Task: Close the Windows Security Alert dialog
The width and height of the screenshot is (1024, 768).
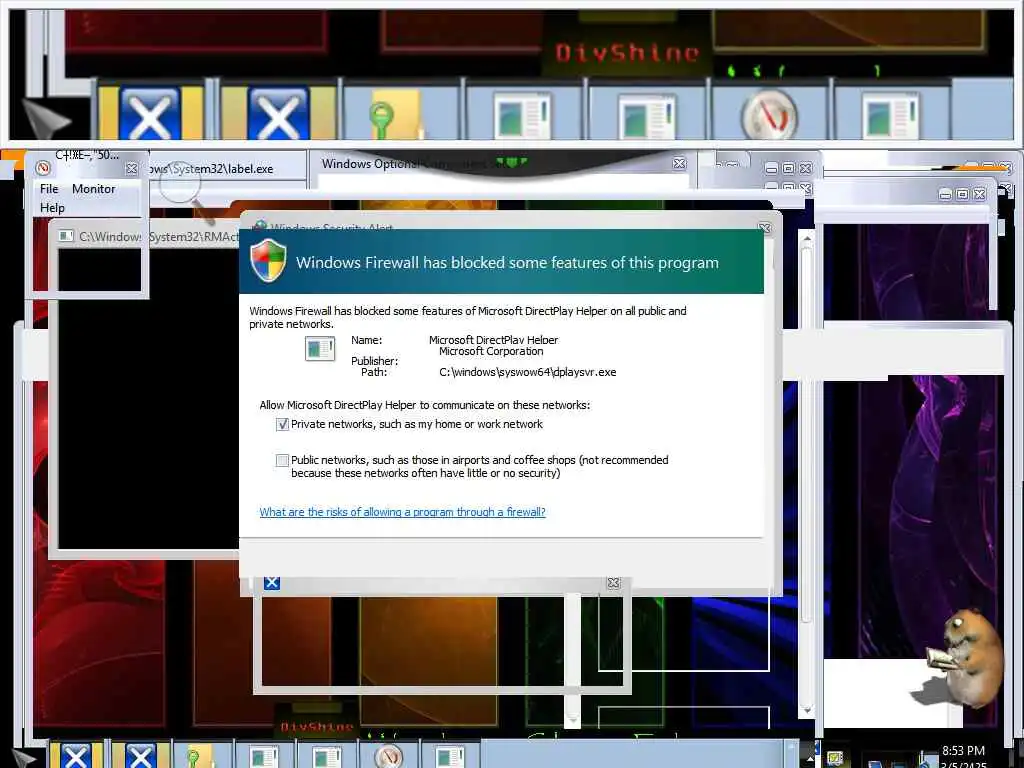Action: (765, 228)
